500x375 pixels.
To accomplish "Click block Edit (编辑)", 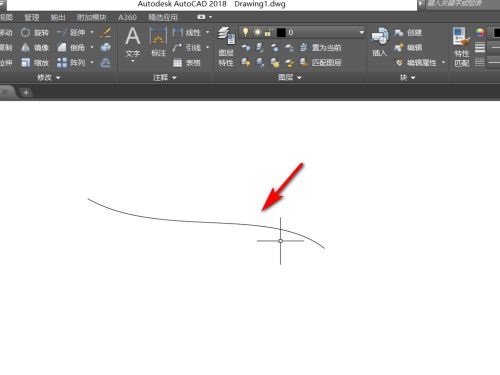I will click(408, 48).
